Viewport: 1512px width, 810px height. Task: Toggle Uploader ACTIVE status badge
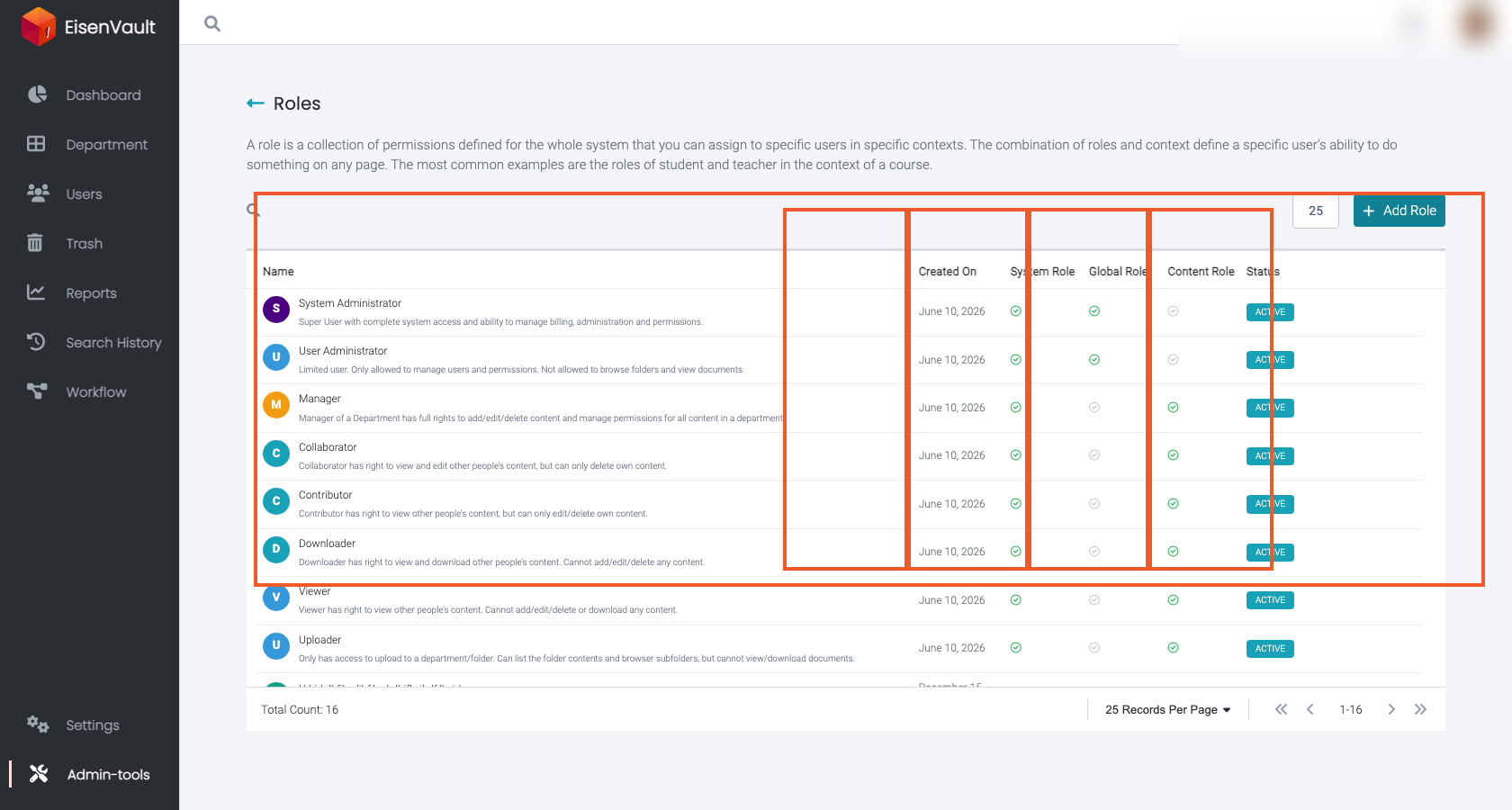click(1270, 649)
